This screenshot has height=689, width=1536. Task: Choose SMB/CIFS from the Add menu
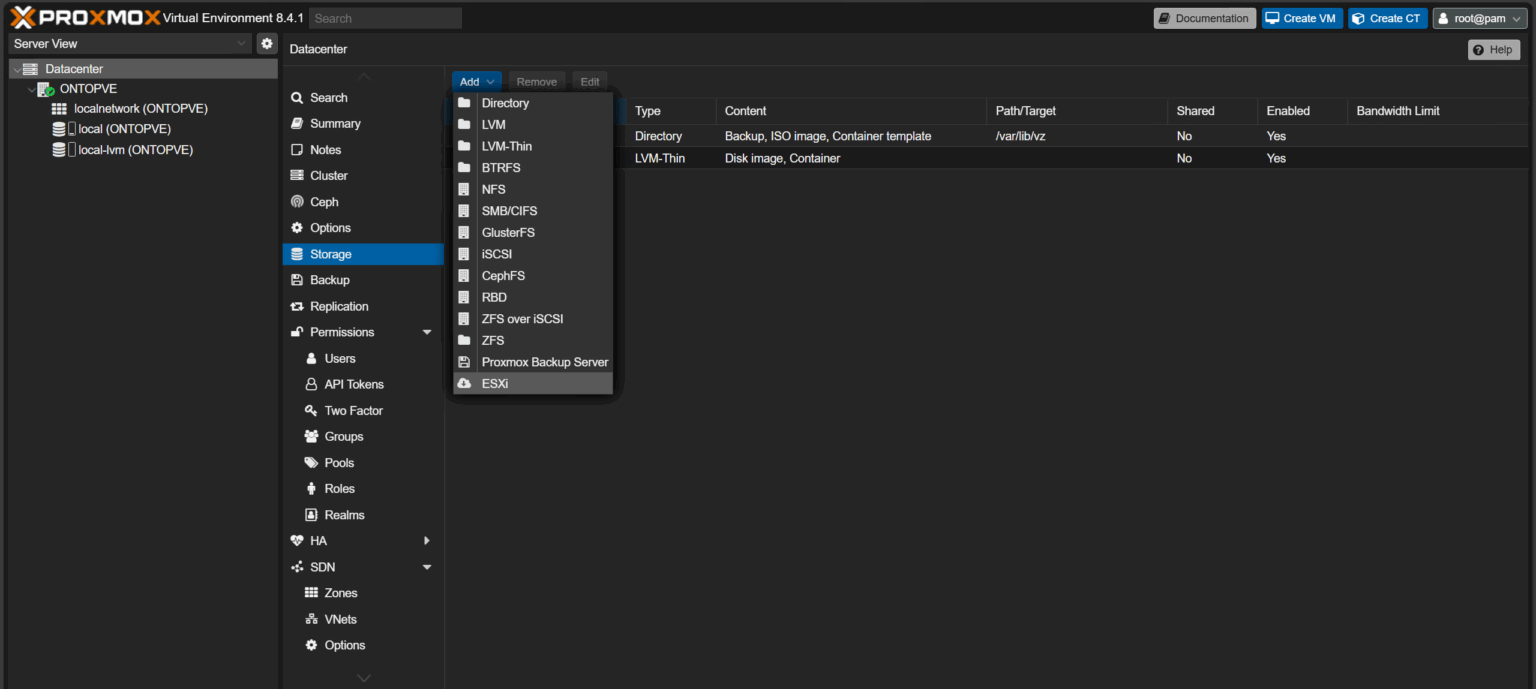[533, 211]
